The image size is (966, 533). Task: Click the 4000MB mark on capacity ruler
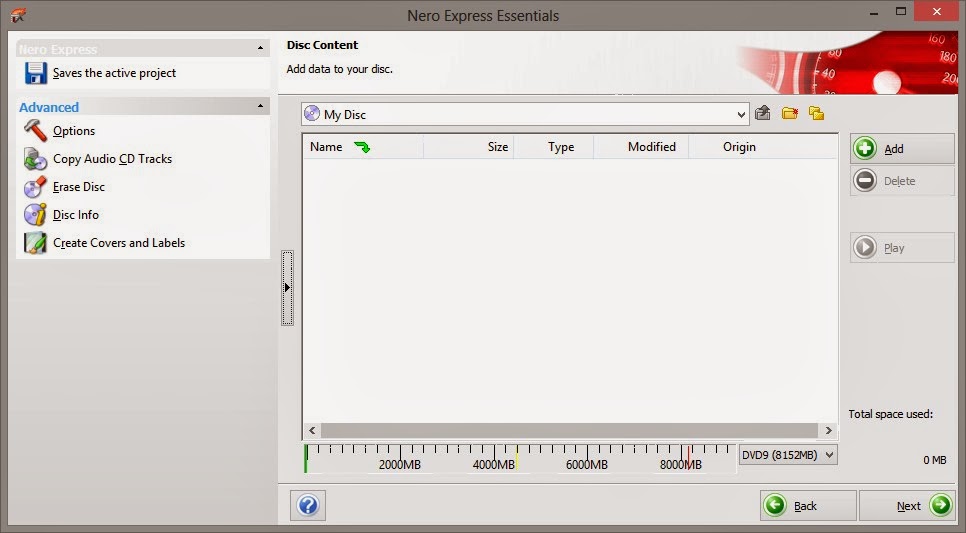coord(493,465)
